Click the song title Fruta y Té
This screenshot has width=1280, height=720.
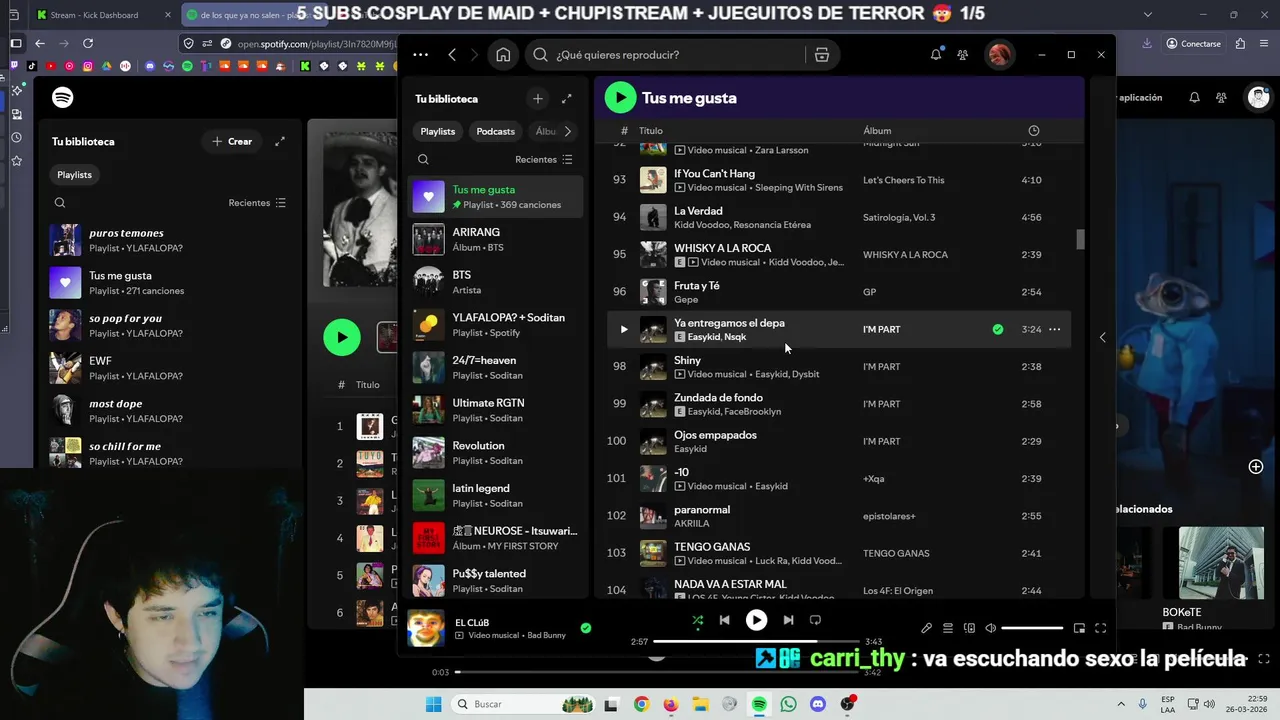tap(697, 285)
